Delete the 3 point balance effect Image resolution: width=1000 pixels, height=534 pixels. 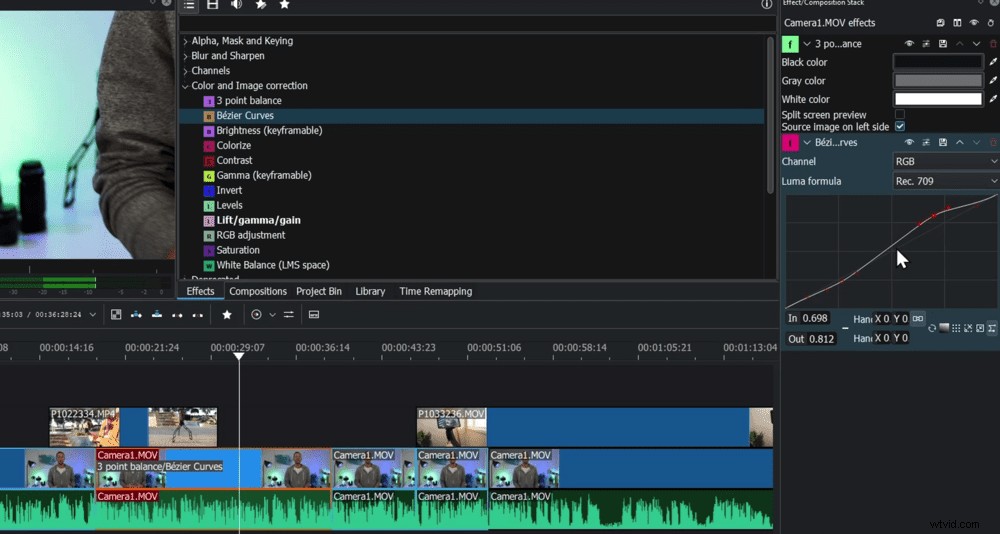coord(993,44)
